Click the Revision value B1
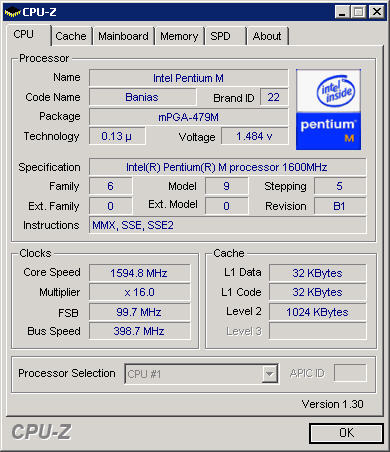 click(x=340, y=206)
